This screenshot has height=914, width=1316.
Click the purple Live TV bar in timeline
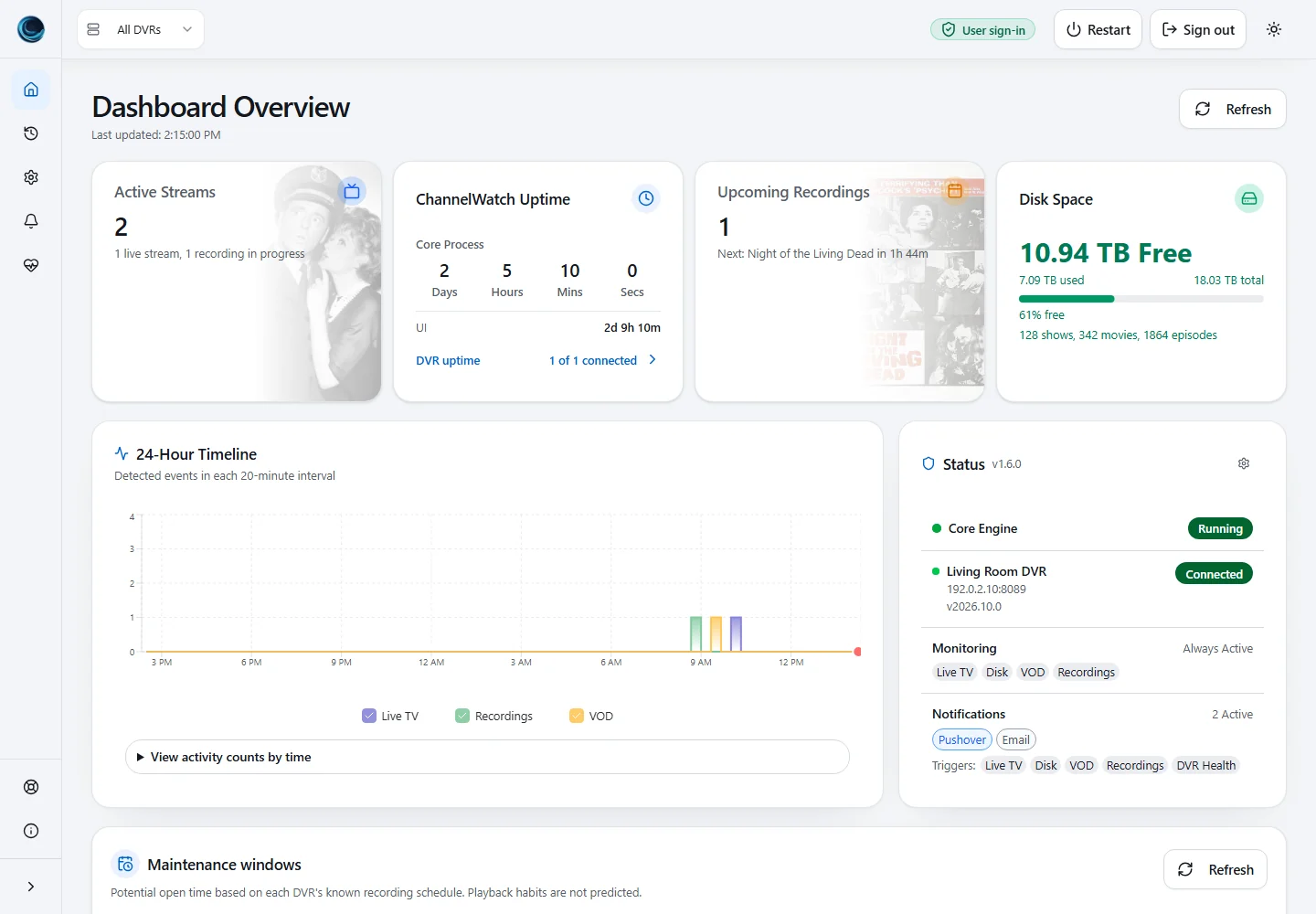pos(736,634)
